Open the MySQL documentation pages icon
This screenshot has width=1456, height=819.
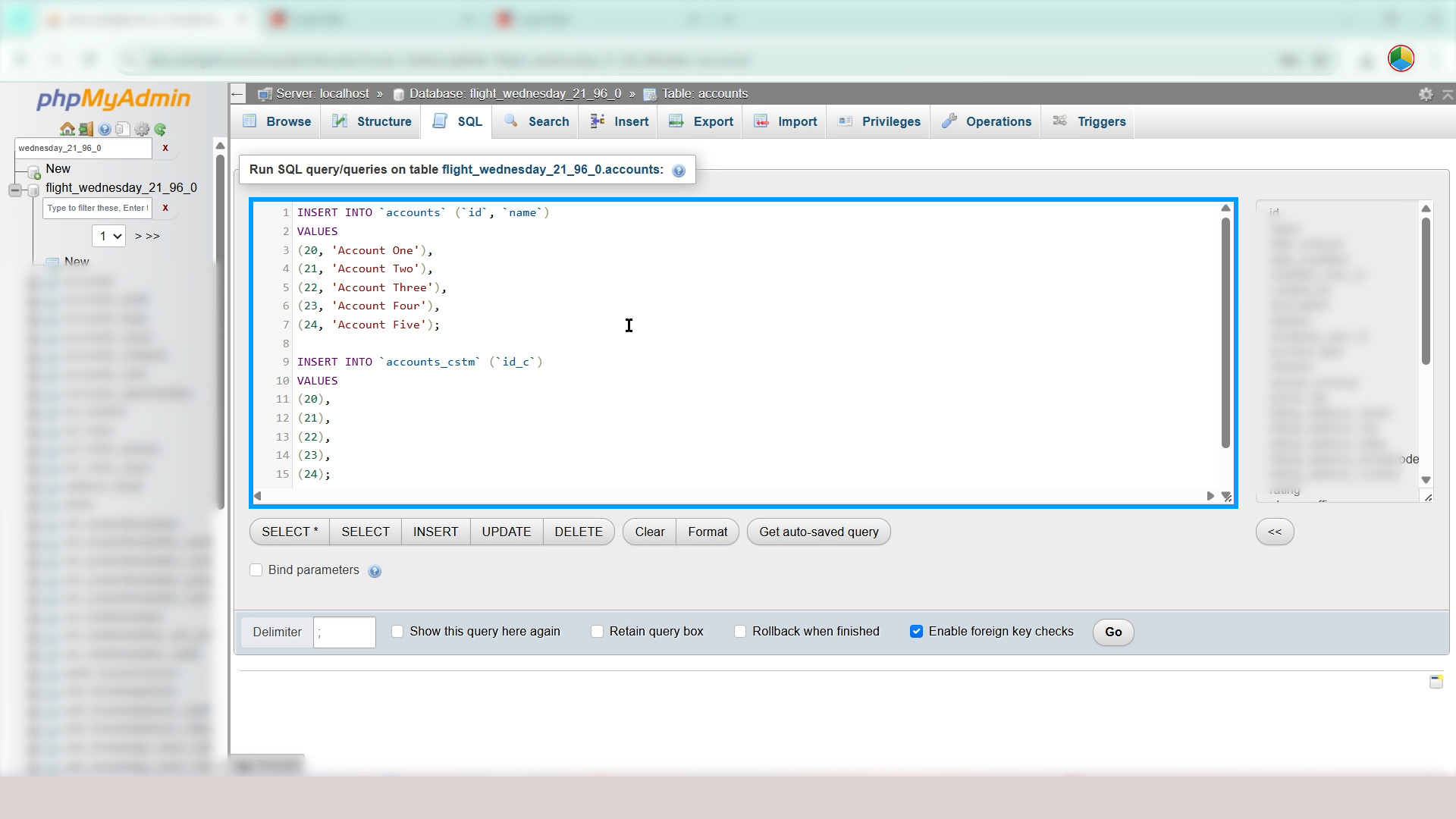123,129
